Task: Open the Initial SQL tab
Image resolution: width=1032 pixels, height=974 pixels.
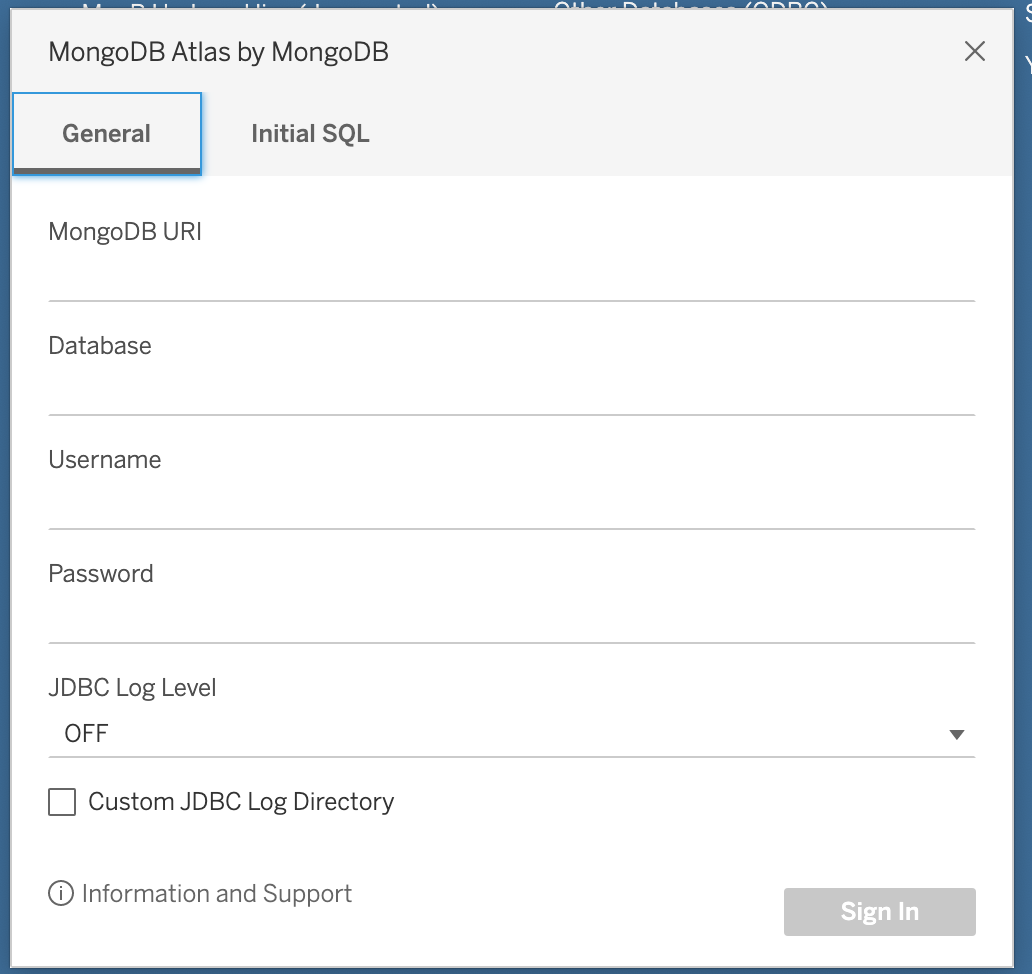Action: 310,134
